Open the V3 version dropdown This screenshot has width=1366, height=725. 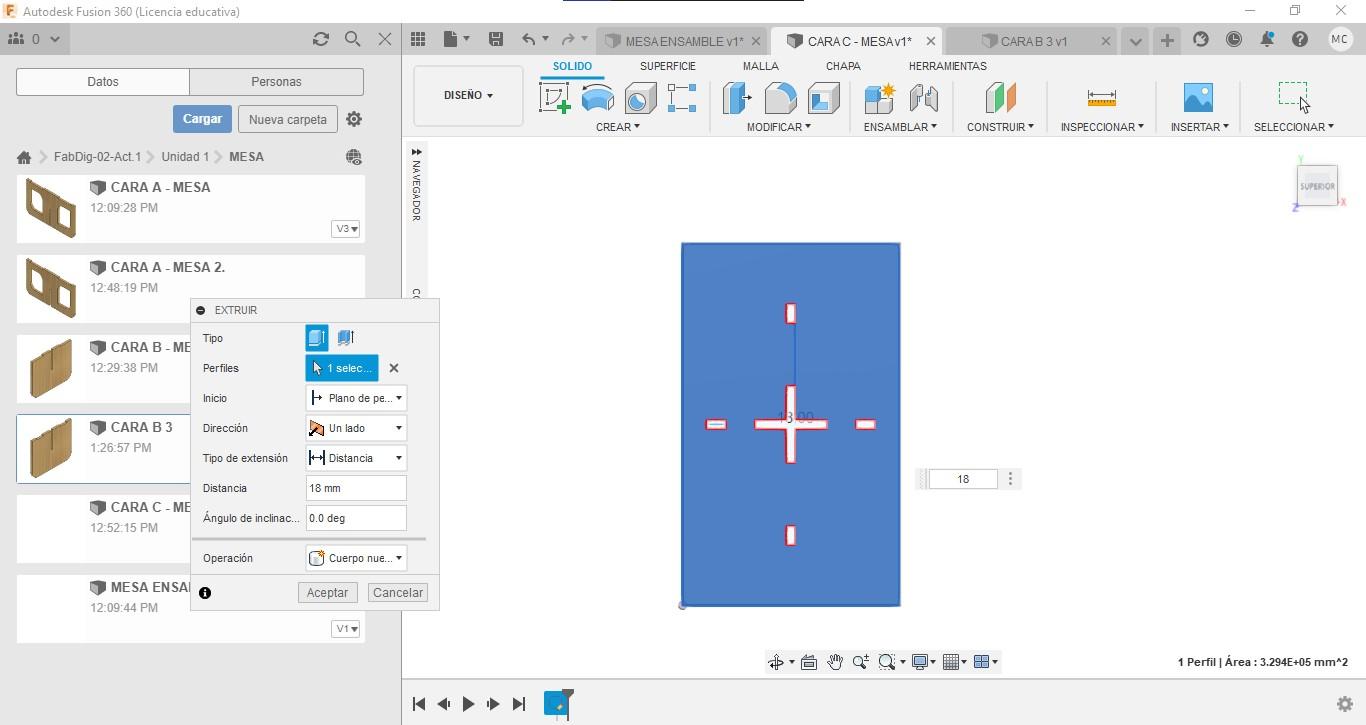(346, 229)
